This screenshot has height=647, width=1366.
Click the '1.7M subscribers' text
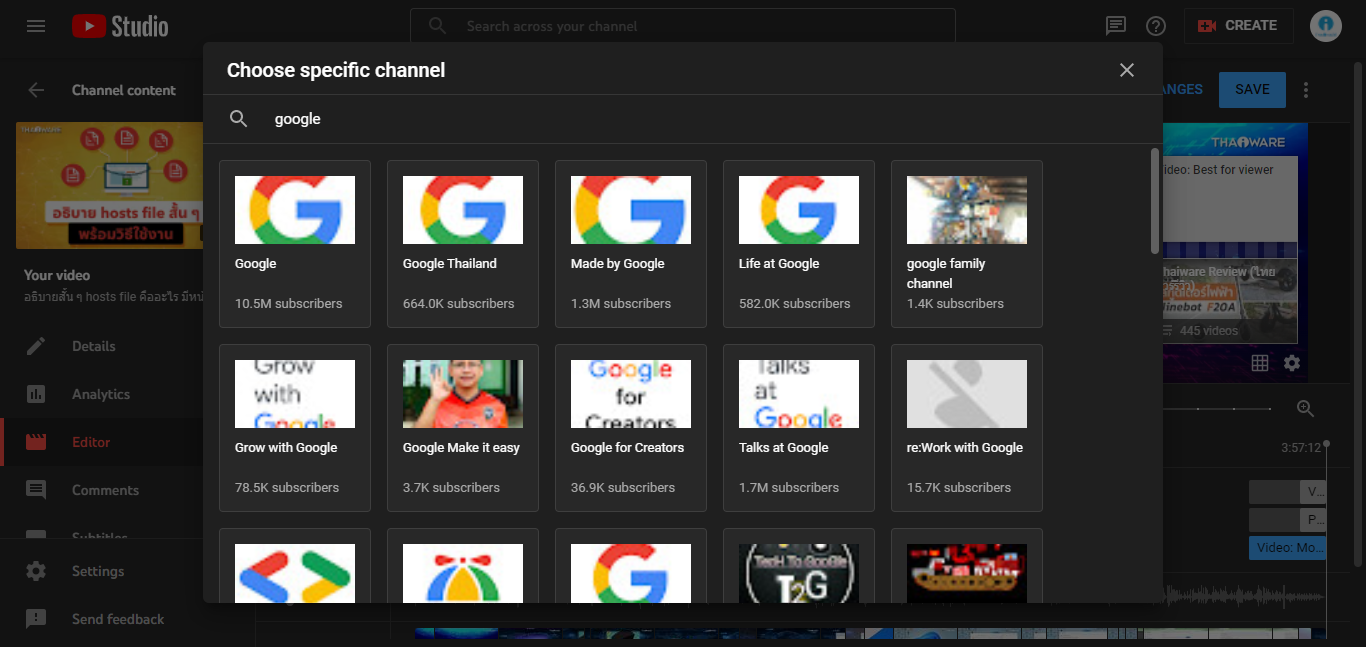pyautogui.click(x=789, y=488)
